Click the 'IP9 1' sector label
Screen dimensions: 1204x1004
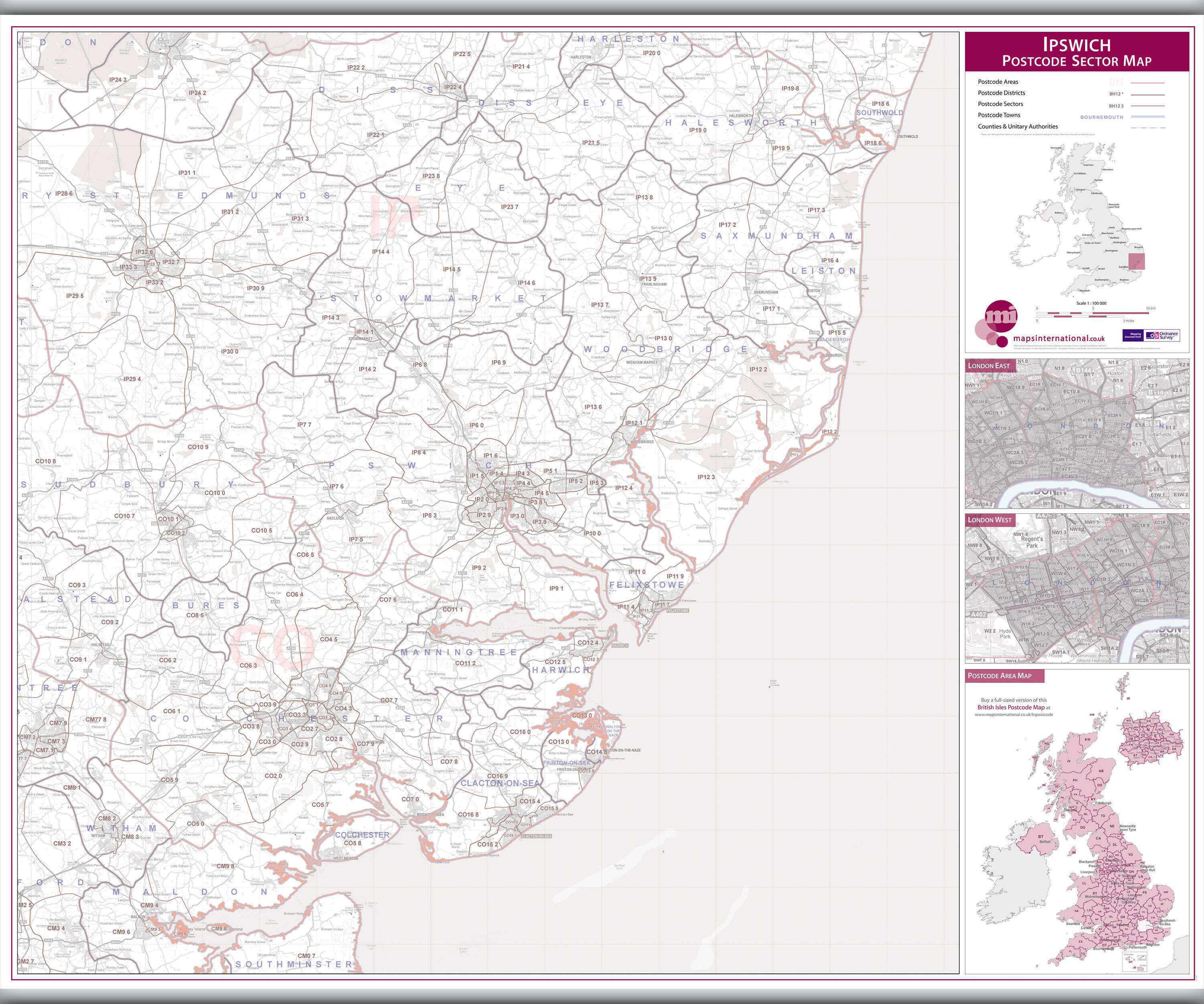(556, 588)
